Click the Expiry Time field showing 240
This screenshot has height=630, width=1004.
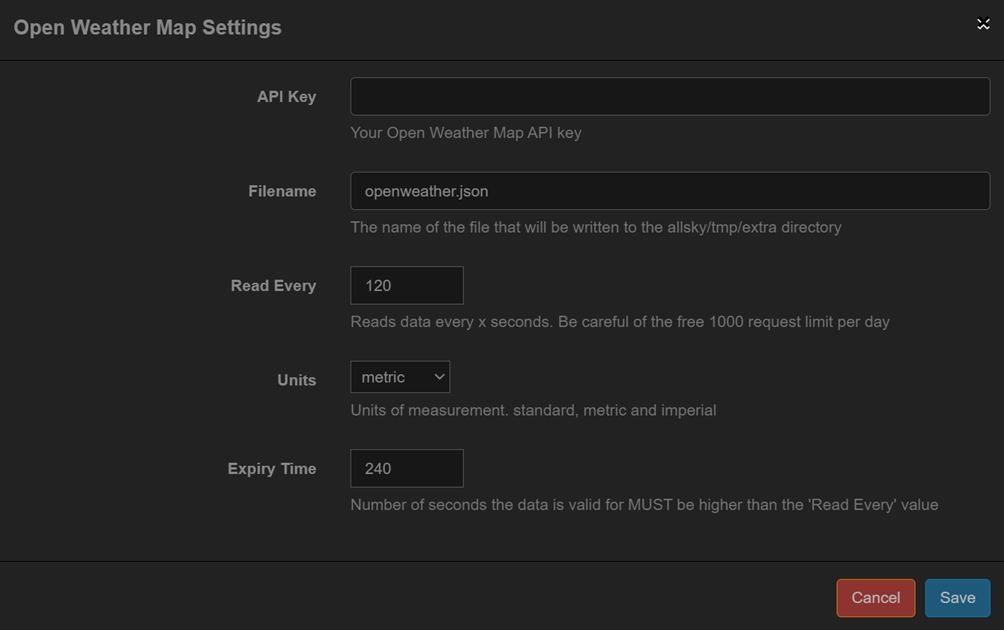tap(406, 468)
